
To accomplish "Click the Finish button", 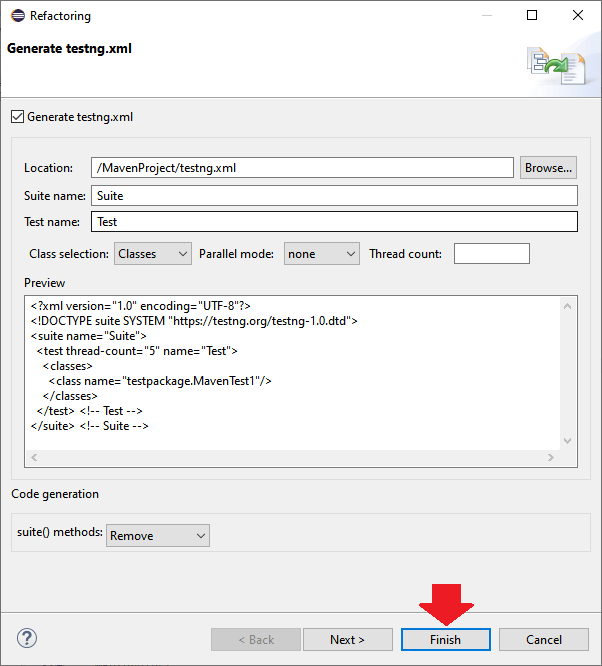I will pos(446,640).
